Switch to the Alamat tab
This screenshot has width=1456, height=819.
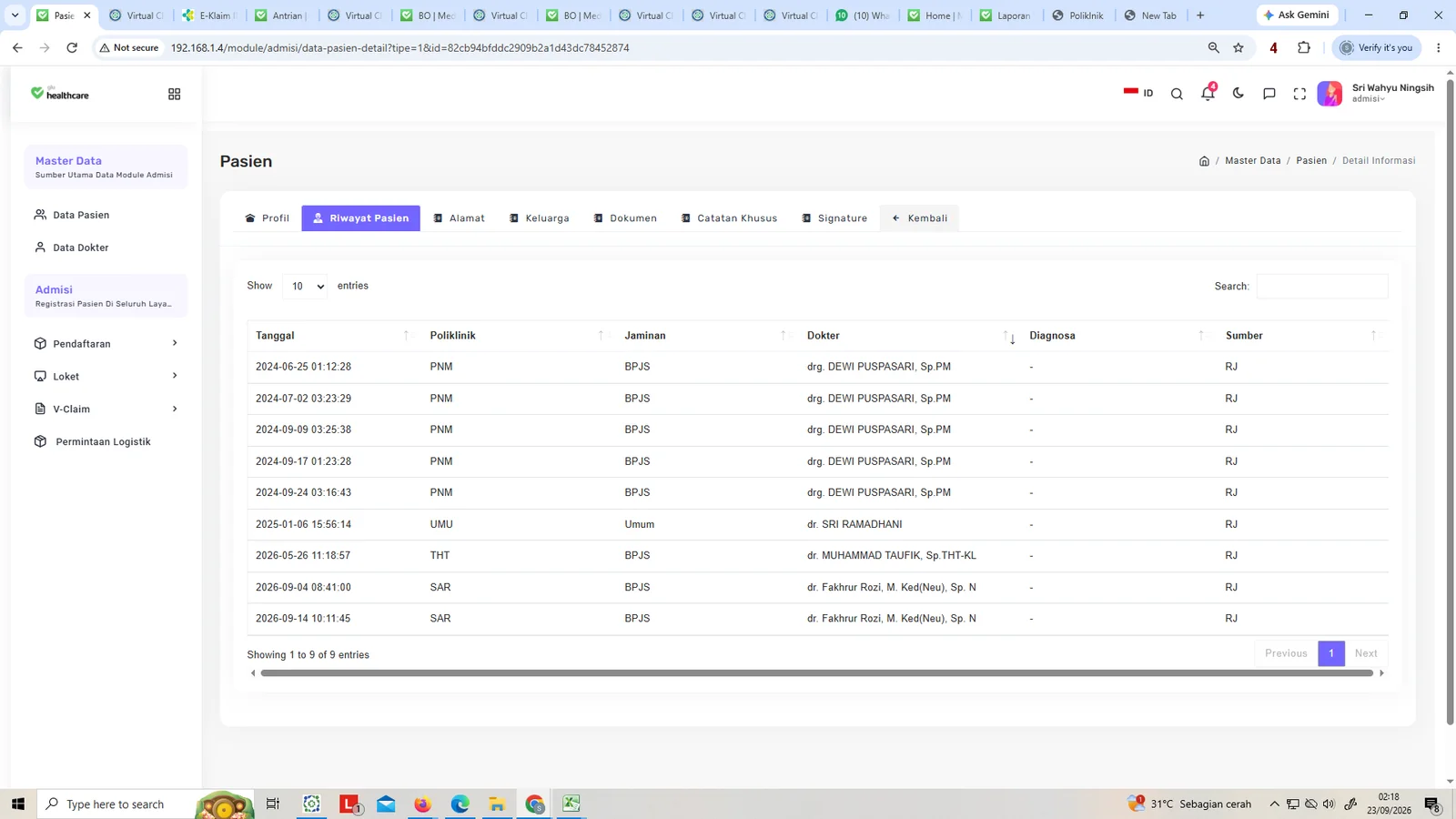[460, 218]
